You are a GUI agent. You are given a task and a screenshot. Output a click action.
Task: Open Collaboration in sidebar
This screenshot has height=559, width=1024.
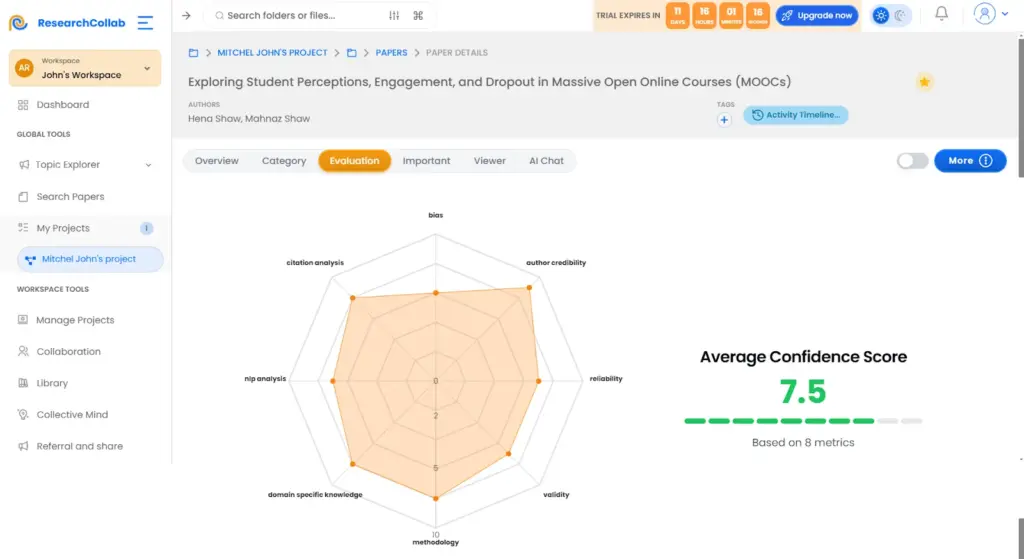point(69,351)
